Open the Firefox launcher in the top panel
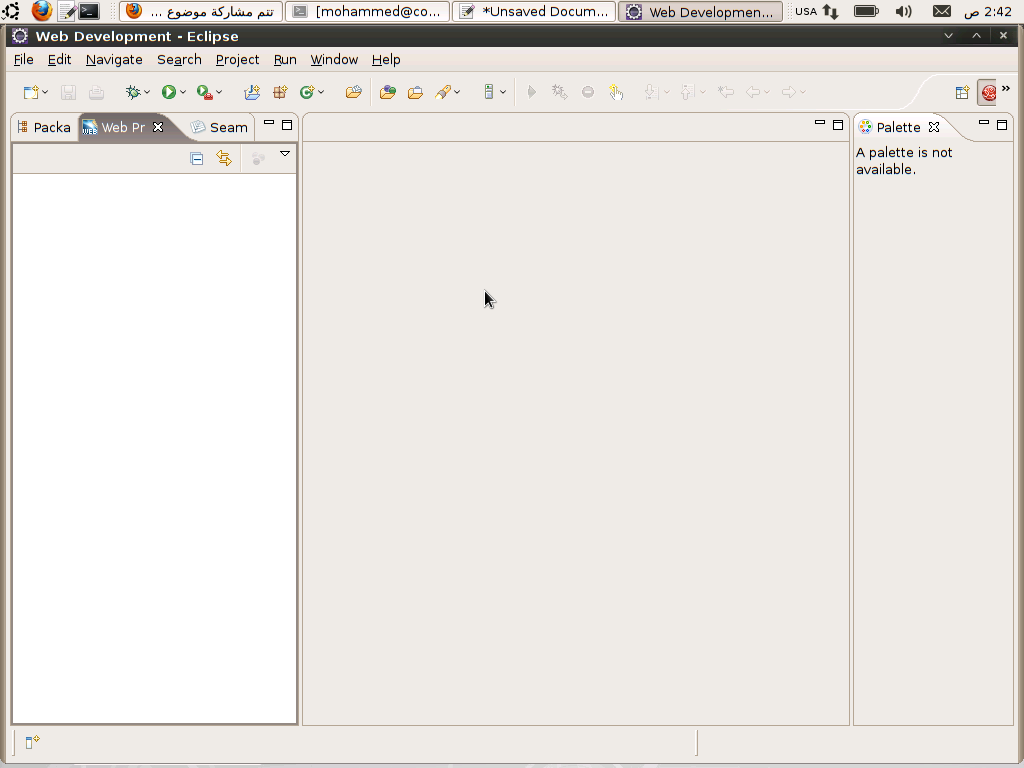This screenshot has width=1024, height=768. [x=42, y=11]
